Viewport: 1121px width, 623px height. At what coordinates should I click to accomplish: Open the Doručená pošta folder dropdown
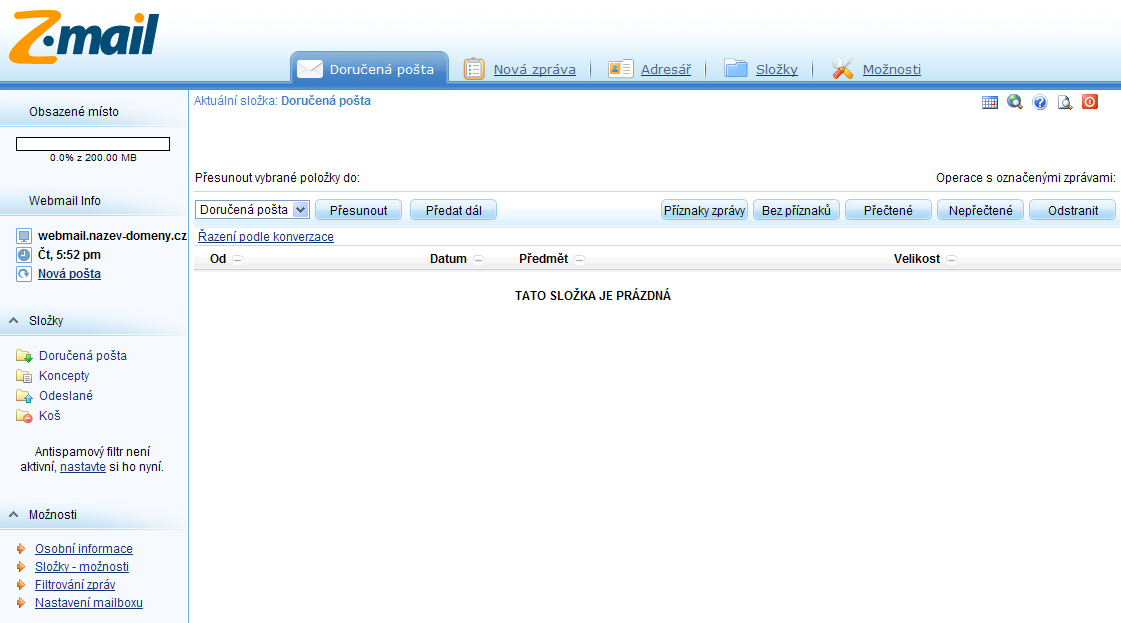tap(301, 210)
